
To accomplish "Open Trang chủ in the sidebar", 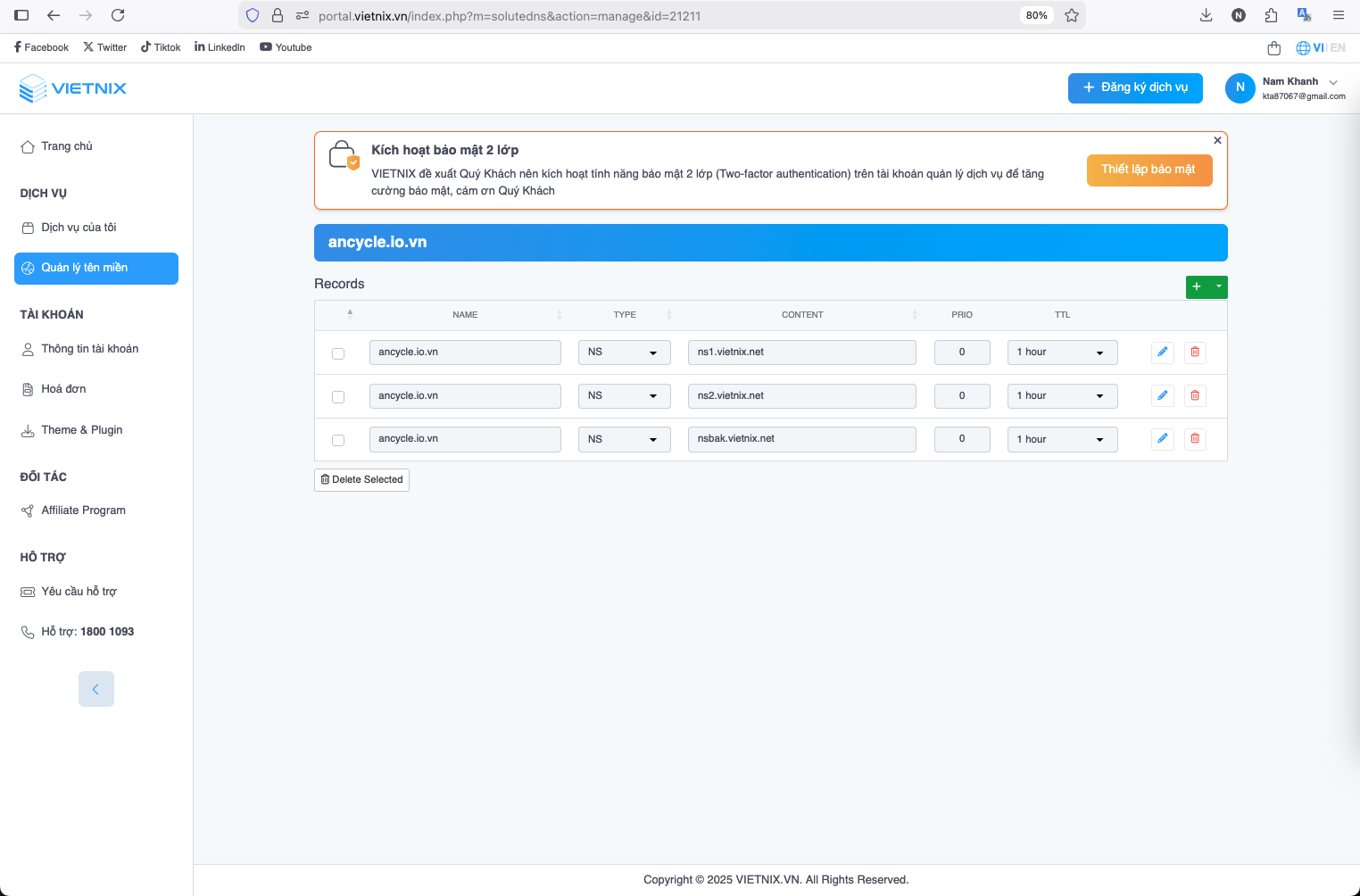I will (67, 146).
